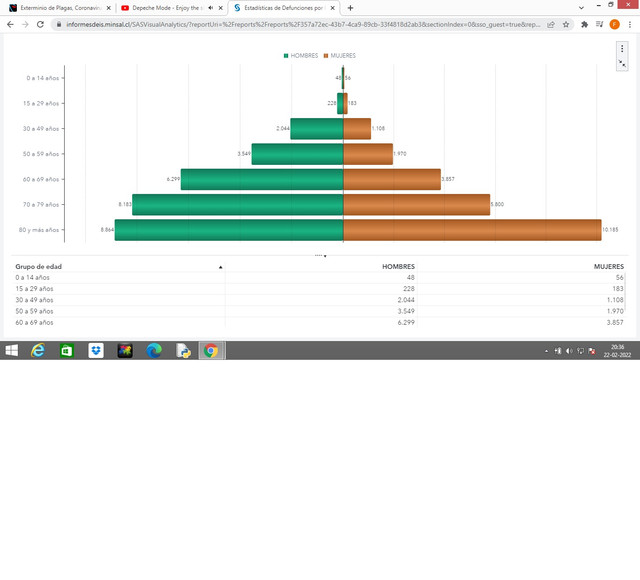
Task: Select the green 50 a 59 años bar
Action: [x=298, y=154]
